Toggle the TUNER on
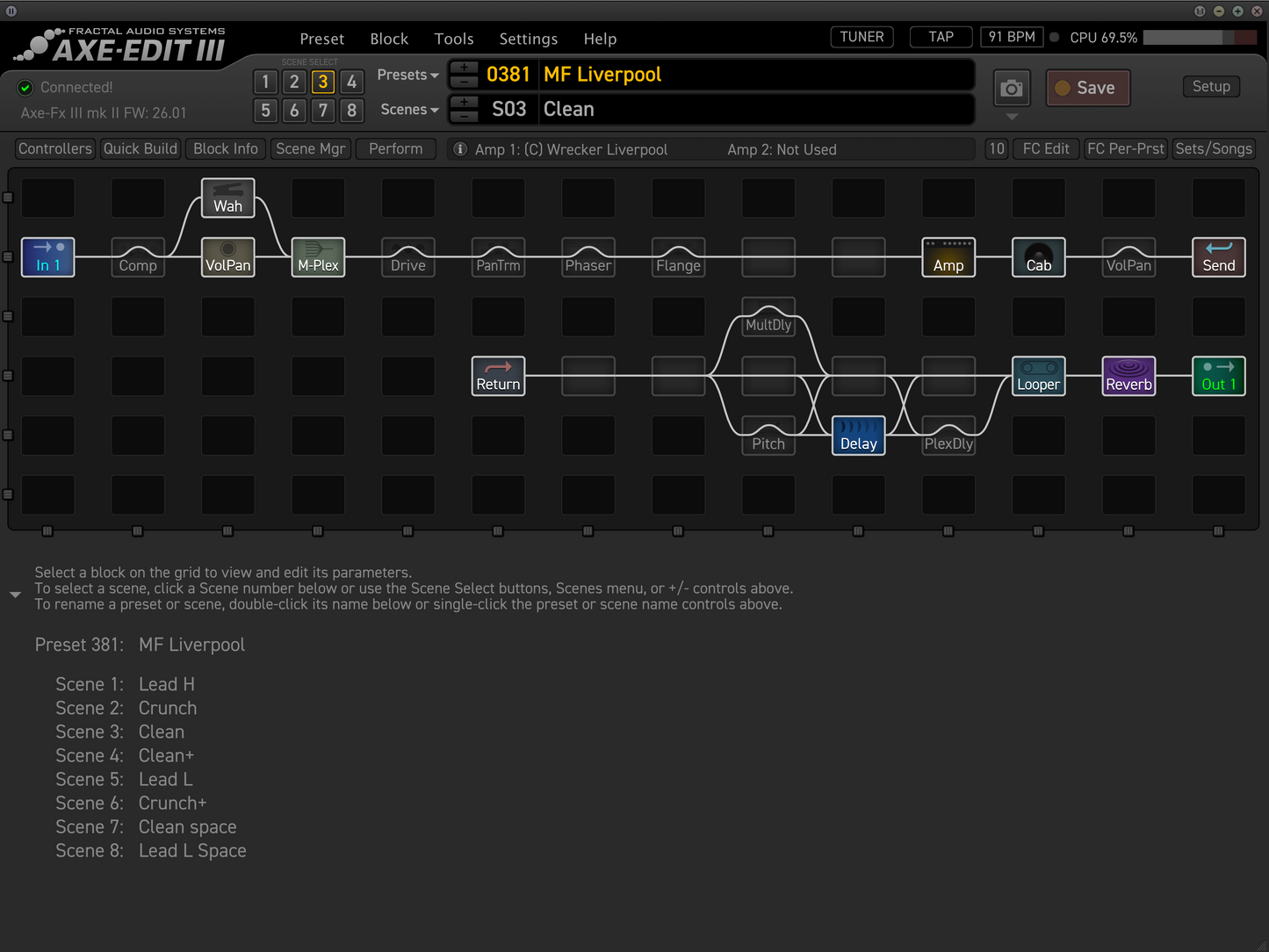Viewport: 1269px width, 952px height. coord(861,37)
